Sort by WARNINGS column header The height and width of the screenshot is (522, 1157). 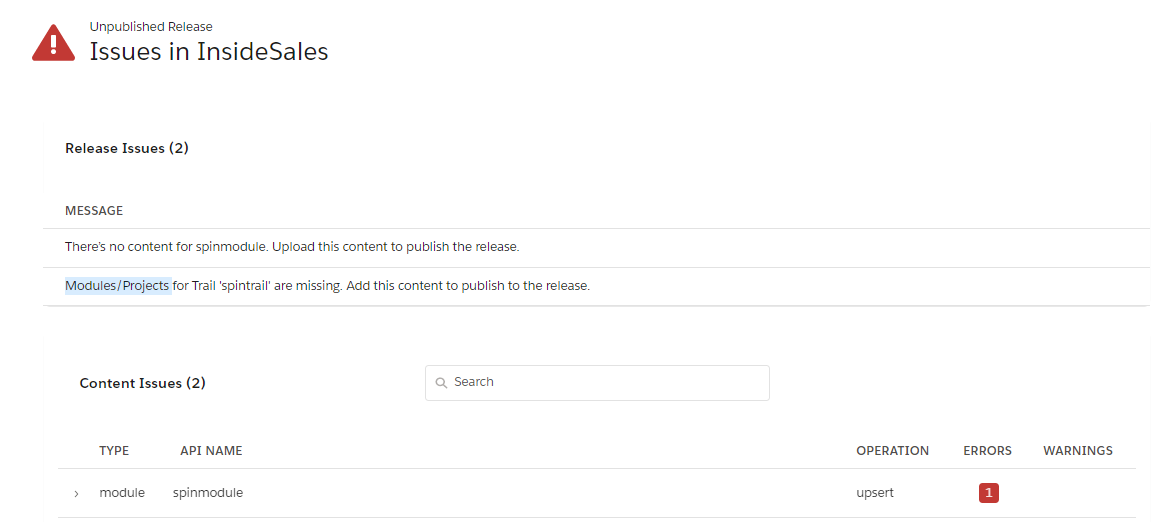point(1077,451)
